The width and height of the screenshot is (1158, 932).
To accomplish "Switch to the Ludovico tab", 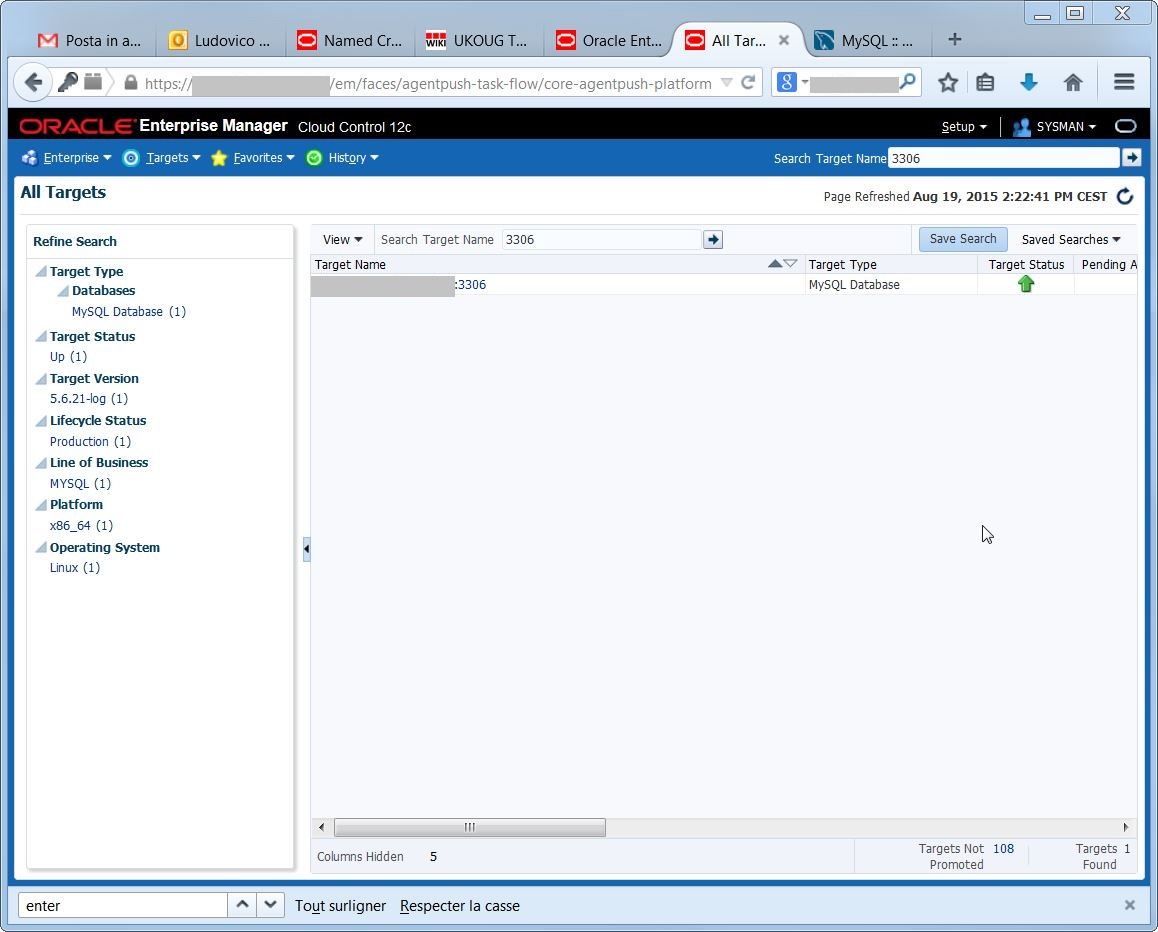I will [x=220, y=41].
